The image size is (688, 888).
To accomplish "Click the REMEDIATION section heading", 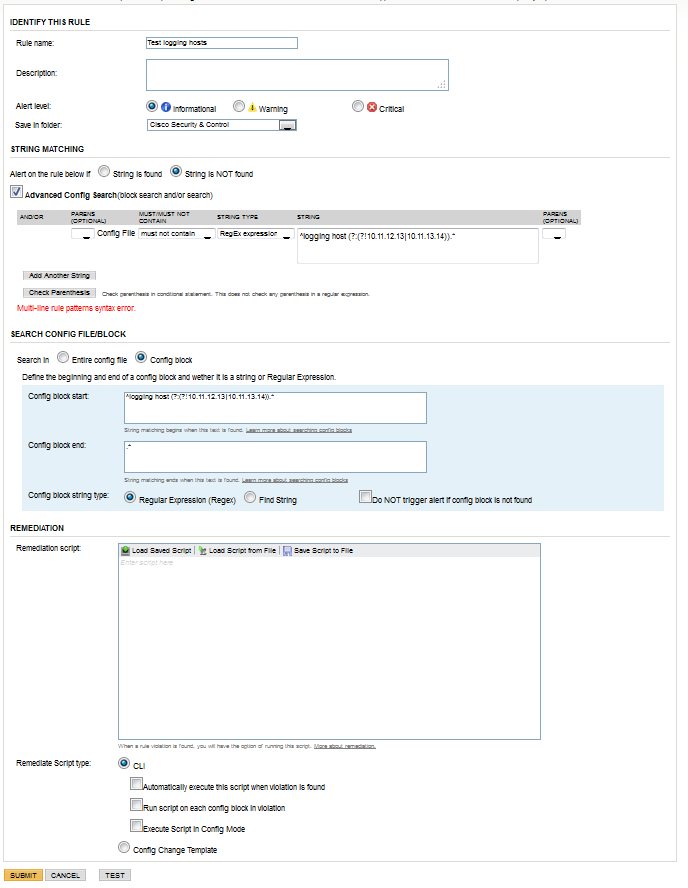I will pos(37,528).
